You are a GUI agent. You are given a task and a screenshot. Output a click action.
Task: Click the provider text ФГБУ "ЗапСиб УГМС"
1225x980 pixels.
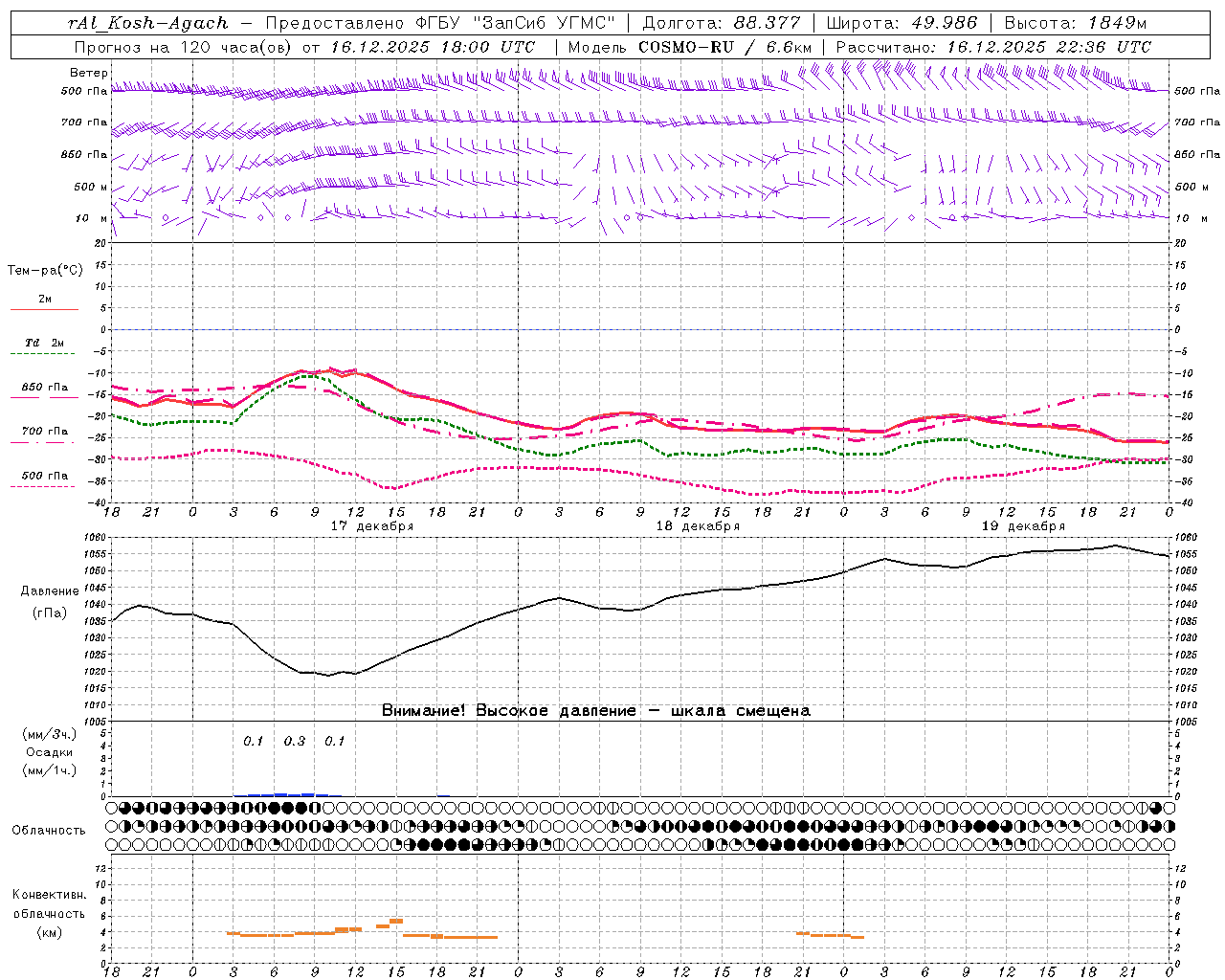click(x=515, y=23)
